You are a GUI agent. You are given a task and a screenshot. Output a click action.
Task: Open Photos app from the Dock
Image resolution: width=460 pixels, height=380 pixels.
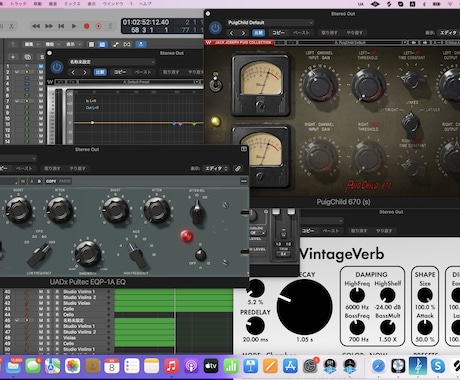72,366
